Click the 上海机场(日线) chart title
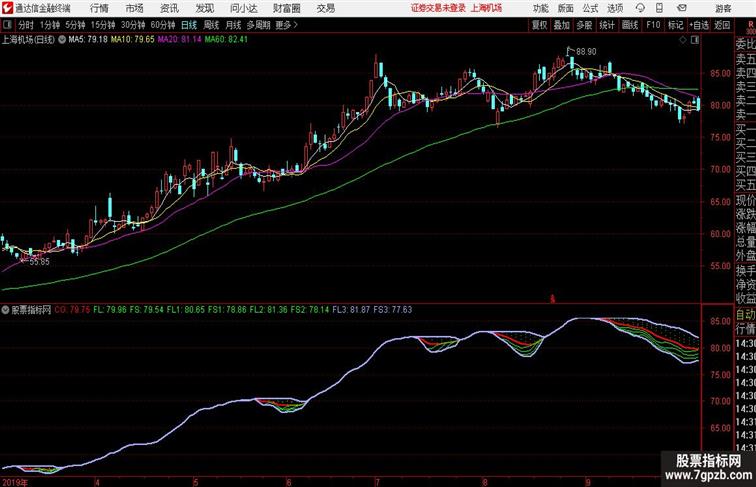 (28, 40)
